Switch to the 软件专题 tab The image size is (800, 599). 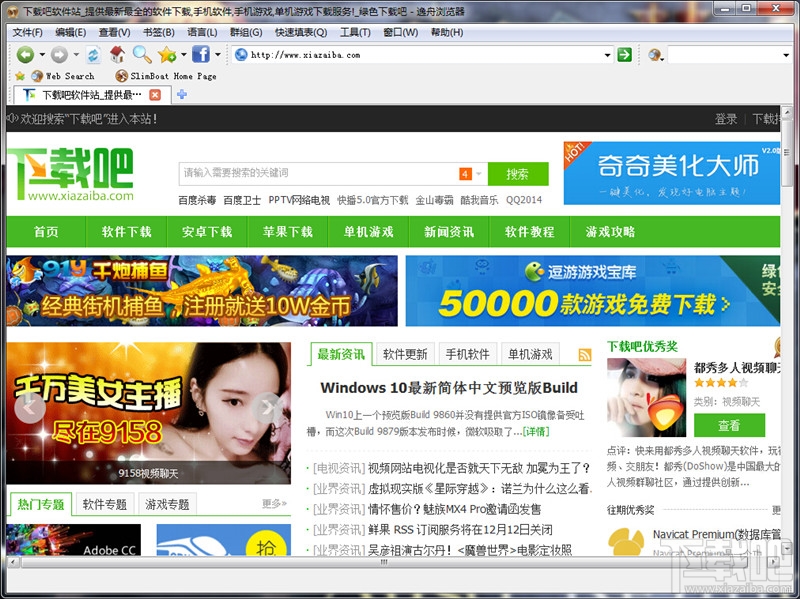105,505
